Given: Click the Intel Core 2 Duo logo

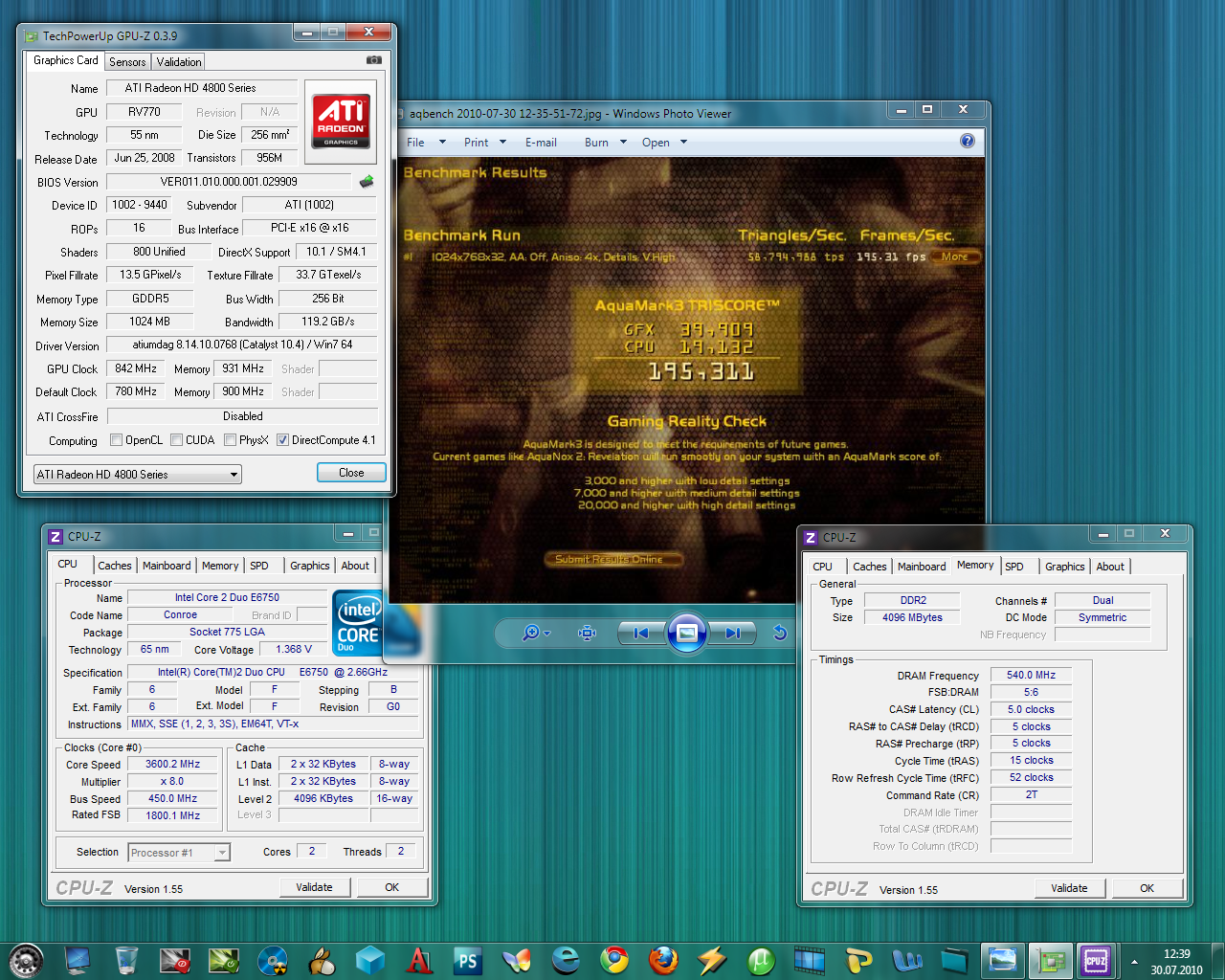Looking at the screenshot, I should [357, 623].
